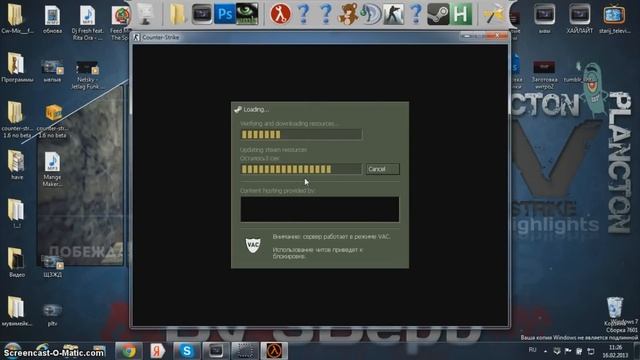The image size is (640, 360).
Task: Open the TV icon at top right
Action: (x=614, y=19)
